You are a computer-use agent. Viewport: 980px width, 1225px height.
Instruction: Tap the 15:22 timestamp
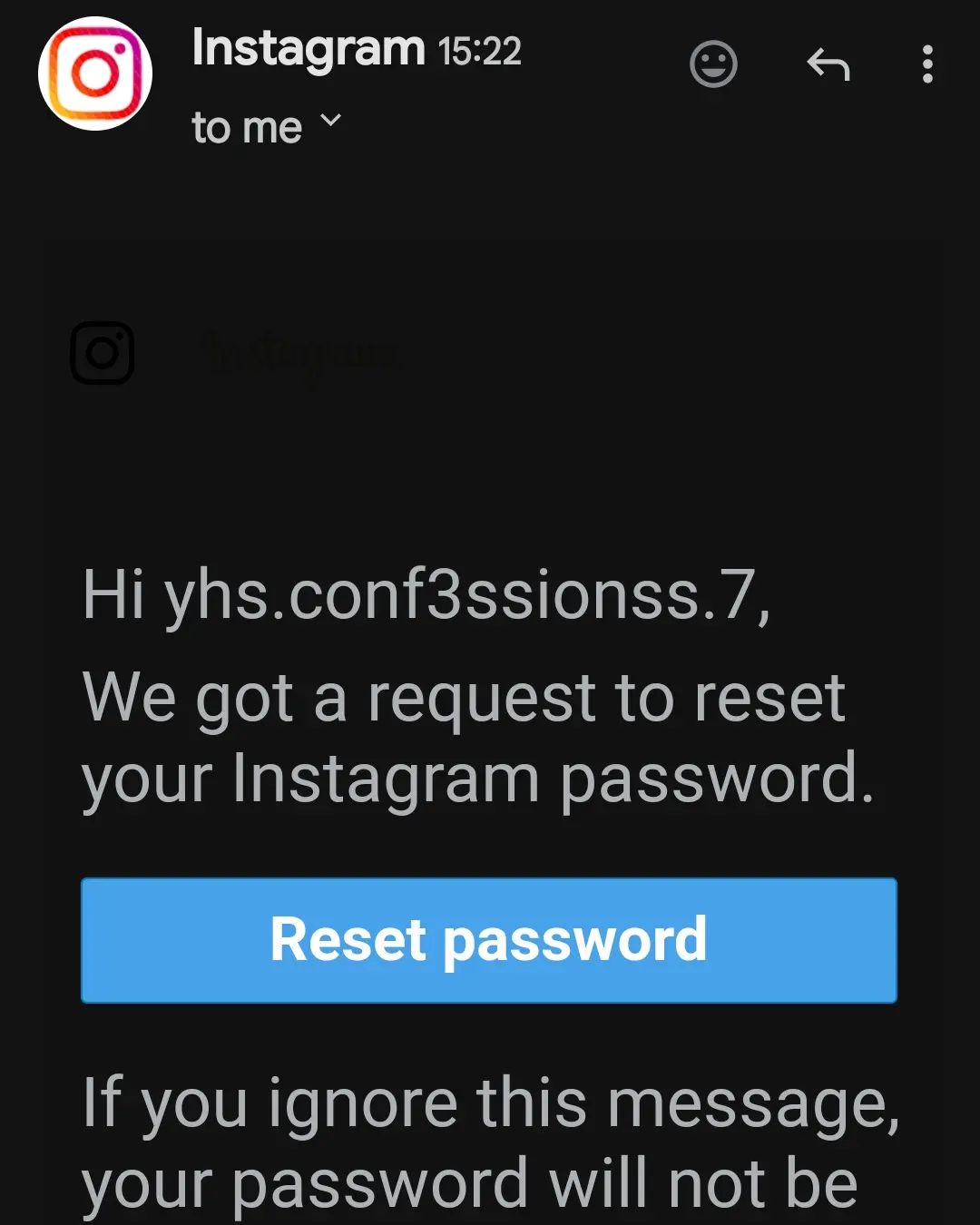(x=480, y=52)
